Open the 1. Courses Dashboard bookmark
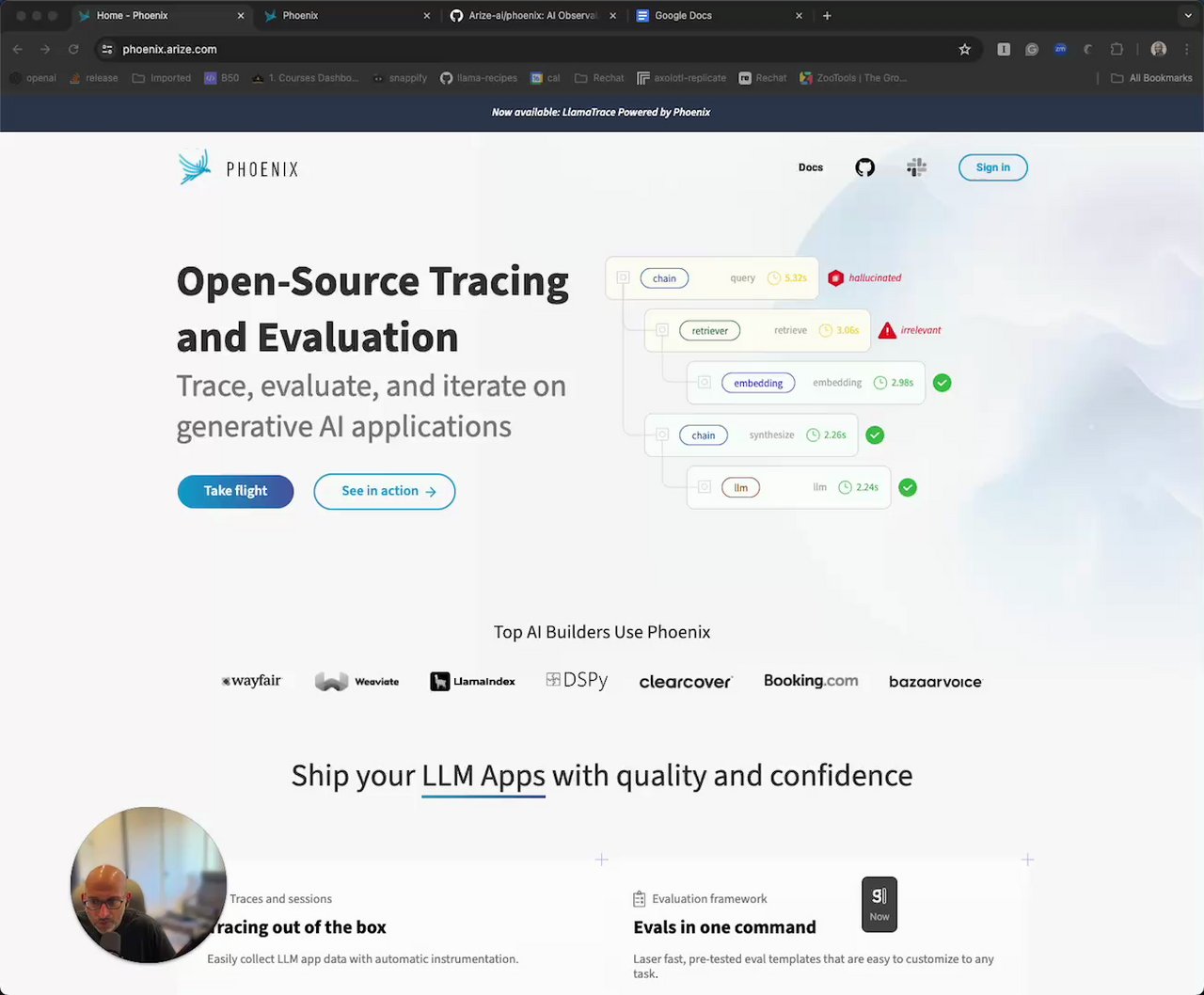The width and height of the screenshot is (1204, 995). (x=305, y=78)
